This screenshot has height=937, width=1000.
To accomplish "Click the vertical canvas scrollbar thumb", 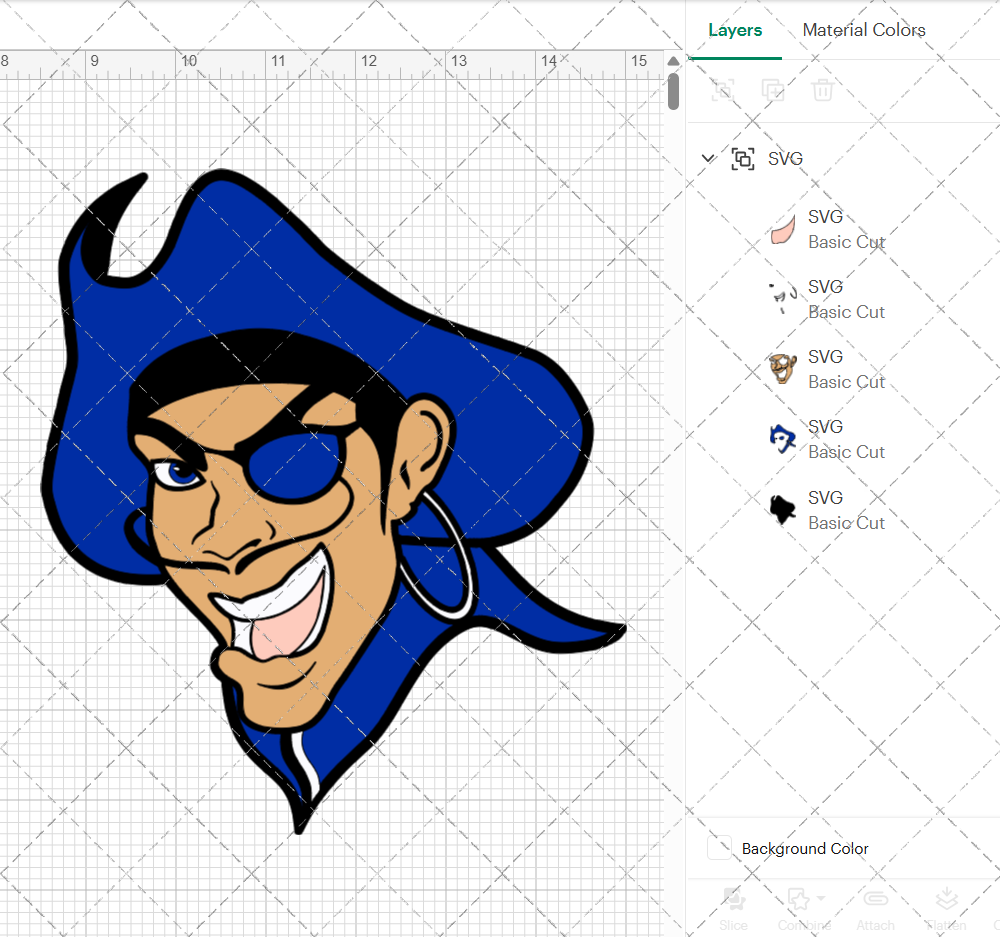I will click(x=673, y=91).
